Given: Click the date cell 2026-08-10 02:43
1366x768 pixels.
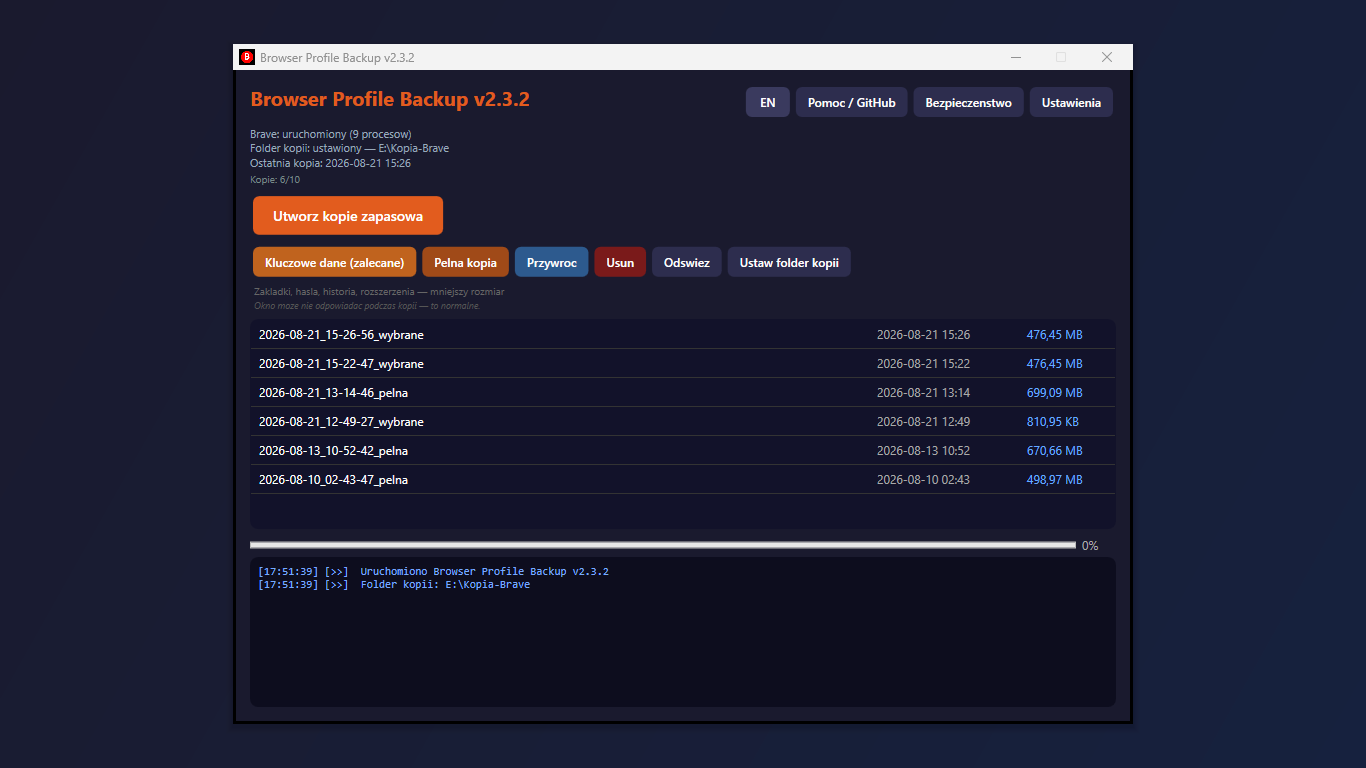Looking at the screenshot, I should (x=923, y=480).
